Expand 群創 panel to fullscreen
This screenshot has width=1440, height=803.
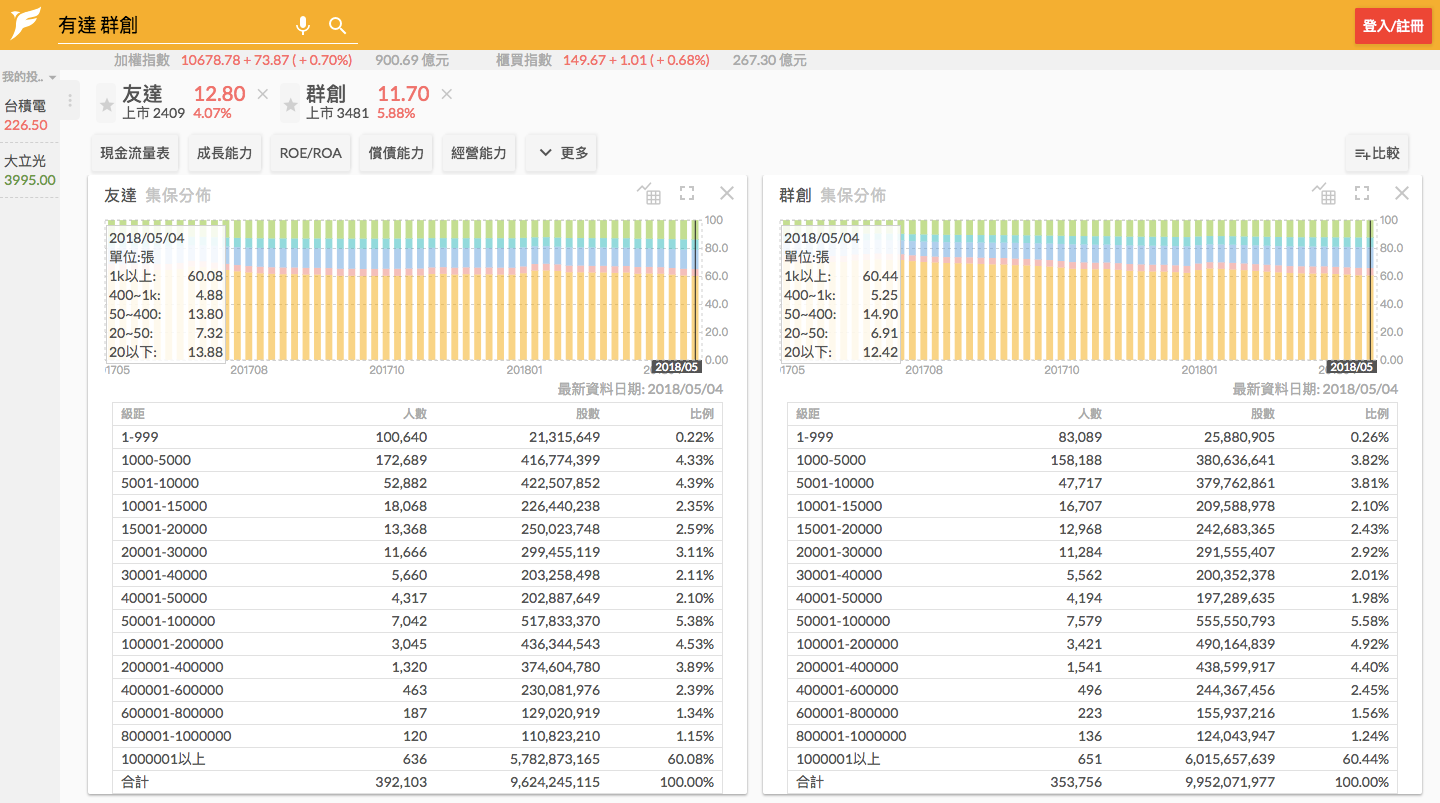1362,193
